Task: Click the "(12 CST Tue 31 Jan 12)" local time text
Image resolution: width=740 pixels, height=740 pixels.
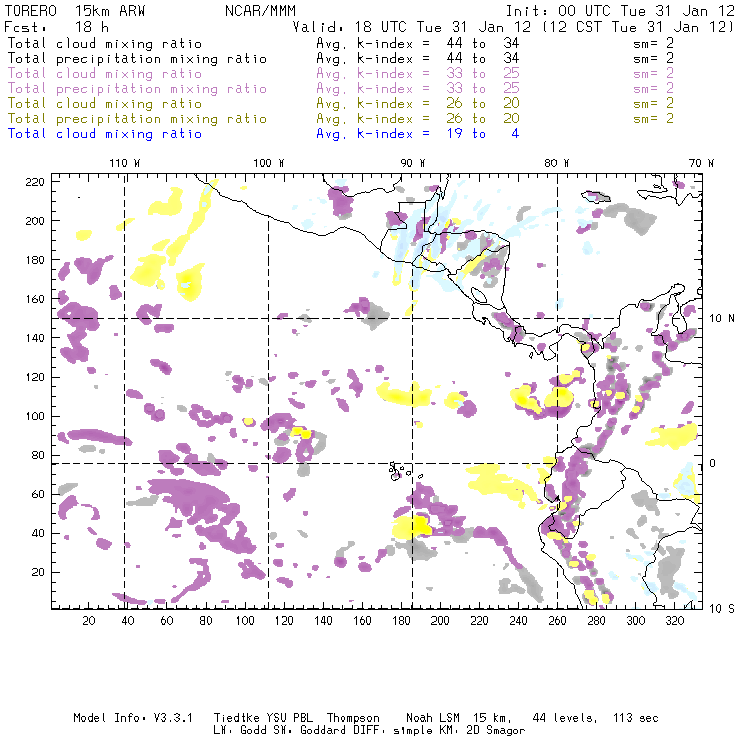Action: (x=638, y=27)
